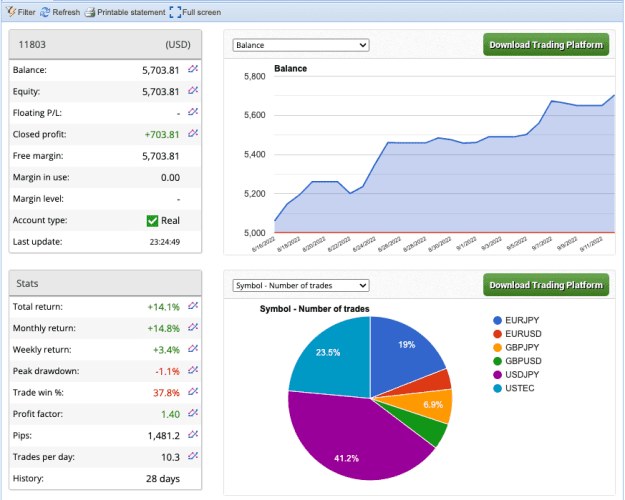The width and height of the screenshot is (625, 500).
Task: Click trades per day value 10.3
Action: 171,457
